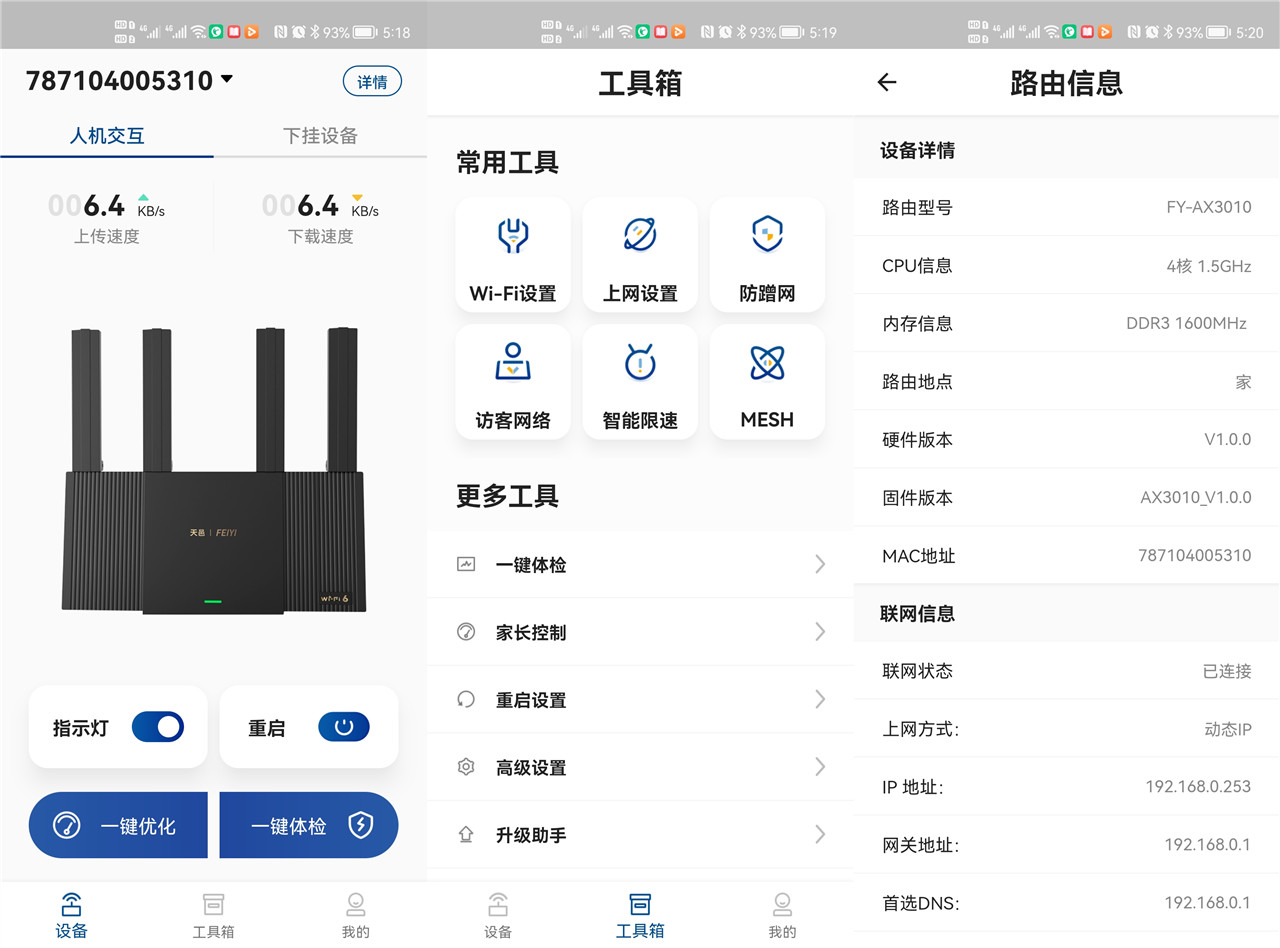Open 智能限速 tool icon
1280x948 pixels.
click(640, 363)
